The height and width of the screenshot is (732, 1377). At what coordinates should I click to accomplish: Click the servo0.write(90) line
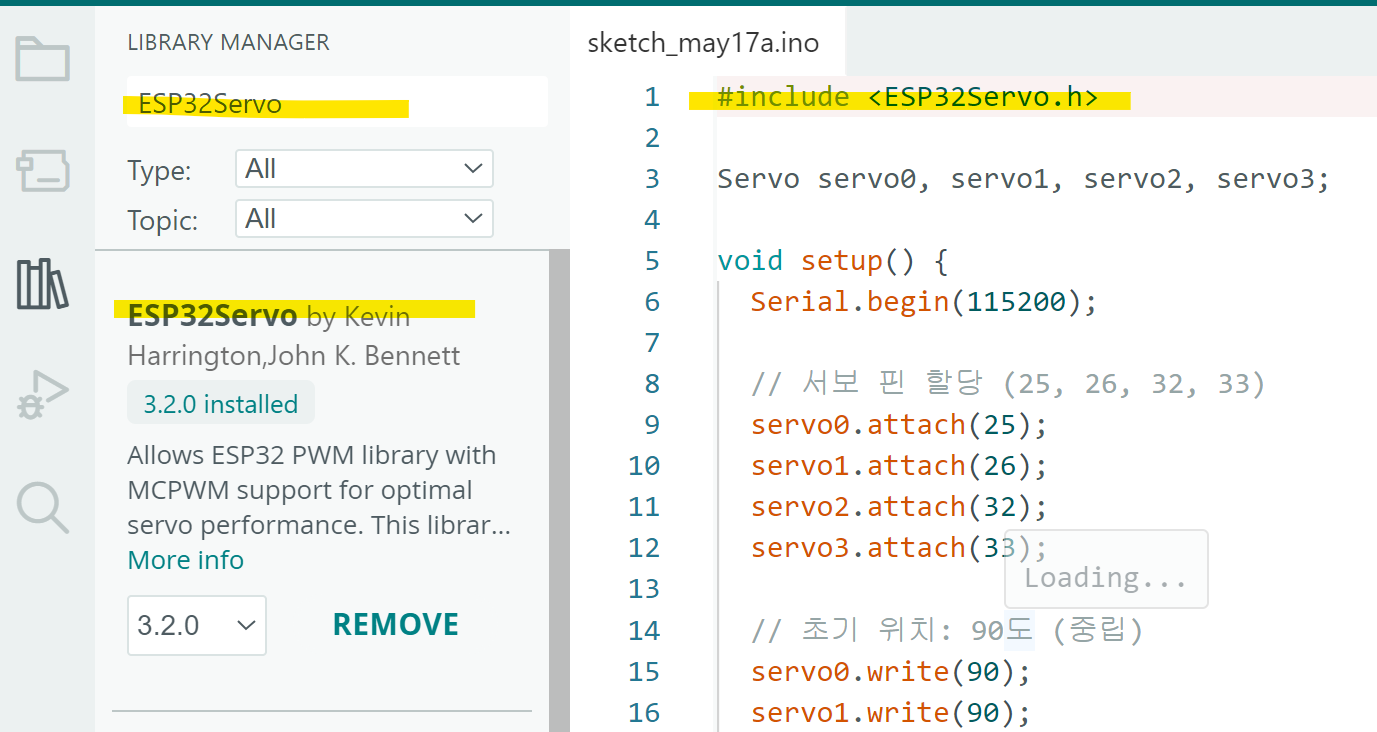[891, 671]
